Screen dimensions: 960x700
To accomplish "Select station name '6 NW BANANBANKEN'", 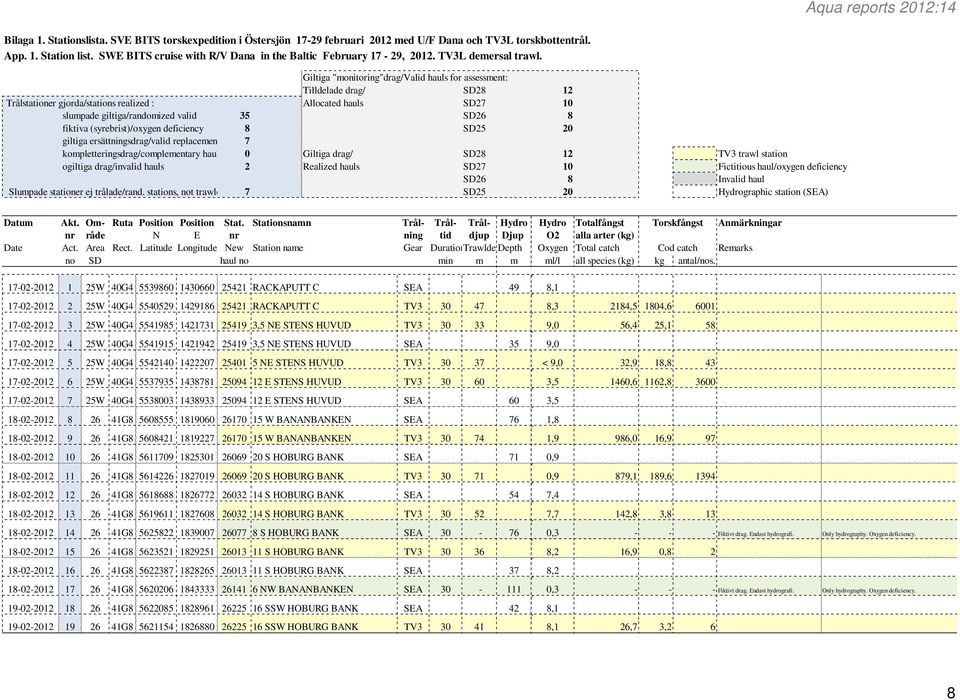I will [303, 589].
